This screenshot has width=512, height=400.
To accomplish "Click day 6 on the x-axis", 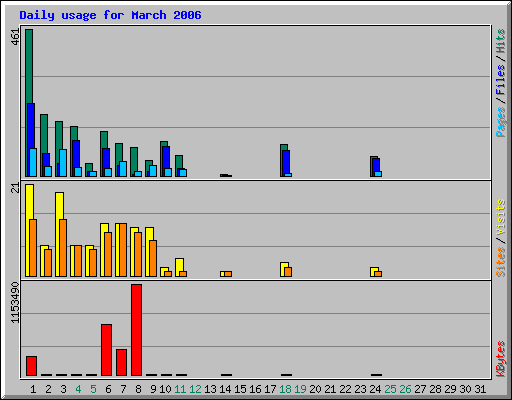I will click(108, 389).
